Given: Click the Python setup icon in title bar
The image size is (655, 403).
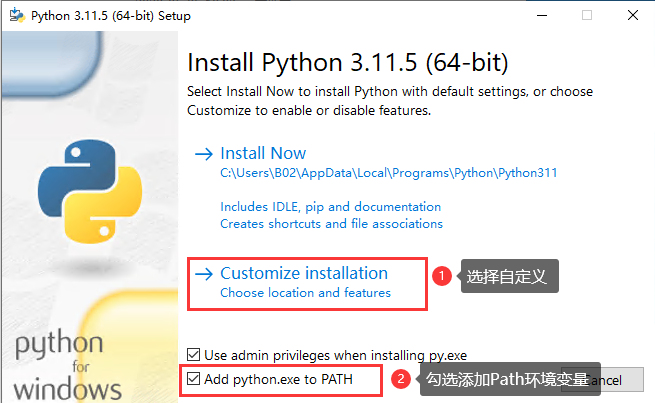Looking at the screenshot, I should click(16, 16).
